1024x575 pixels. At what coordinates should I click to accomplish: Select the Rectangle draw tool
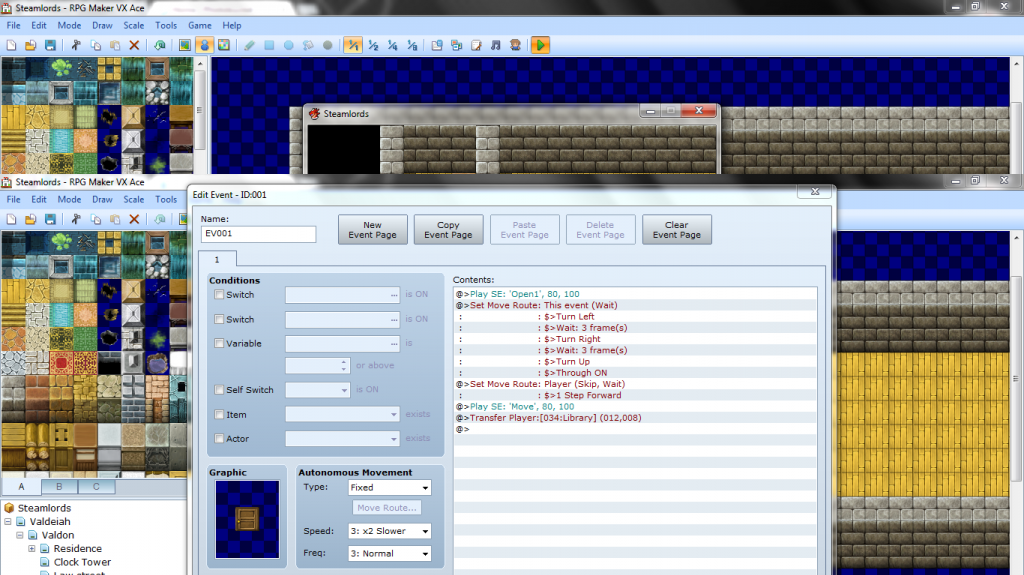269,45
